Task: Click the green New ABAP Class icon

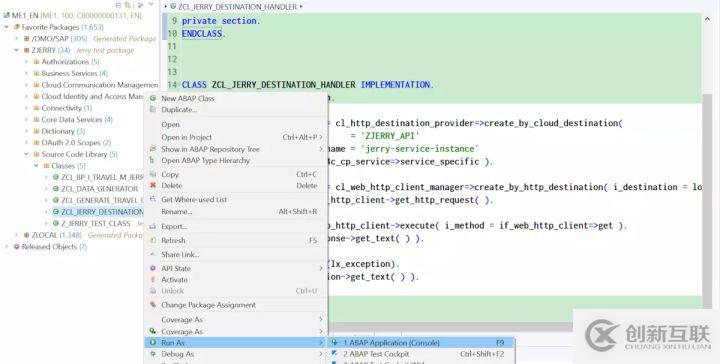Action: [153, 98]
